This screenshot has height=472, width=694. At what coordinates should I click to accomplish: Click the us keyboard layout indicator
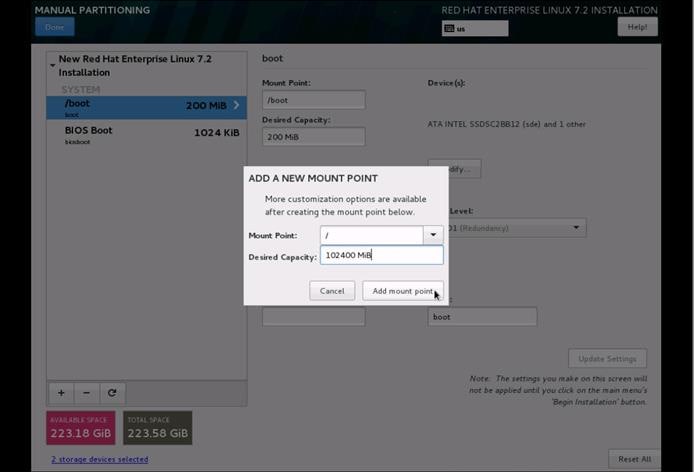475,28
